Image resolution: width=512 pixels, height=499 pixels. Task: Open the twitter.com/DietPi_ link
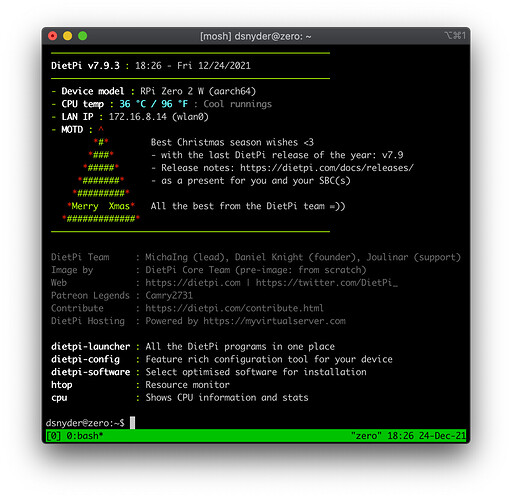point(327,283)
